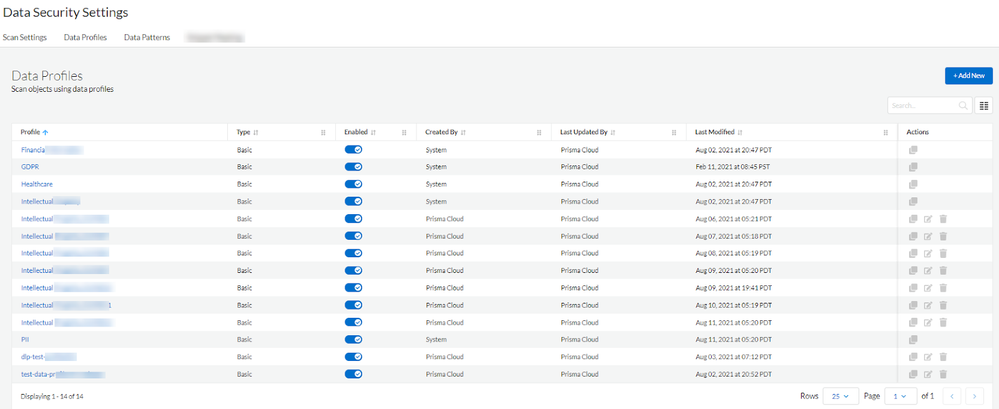Clone the Healthcare data profile
The image size is (999, 409).
(x=913, y=184)
